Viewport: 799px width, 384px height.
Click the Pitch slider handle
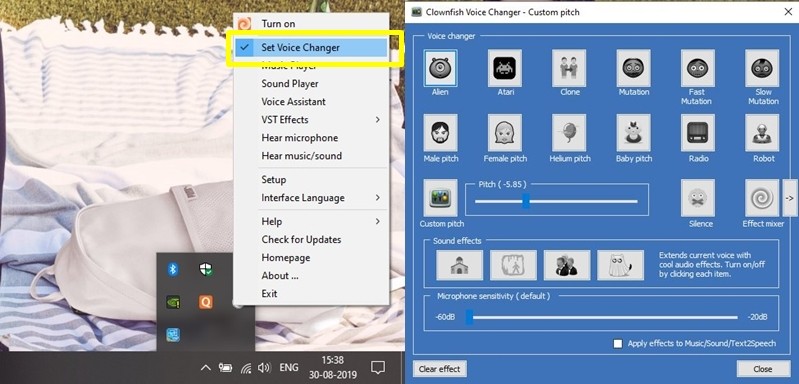tap(526, 201)
